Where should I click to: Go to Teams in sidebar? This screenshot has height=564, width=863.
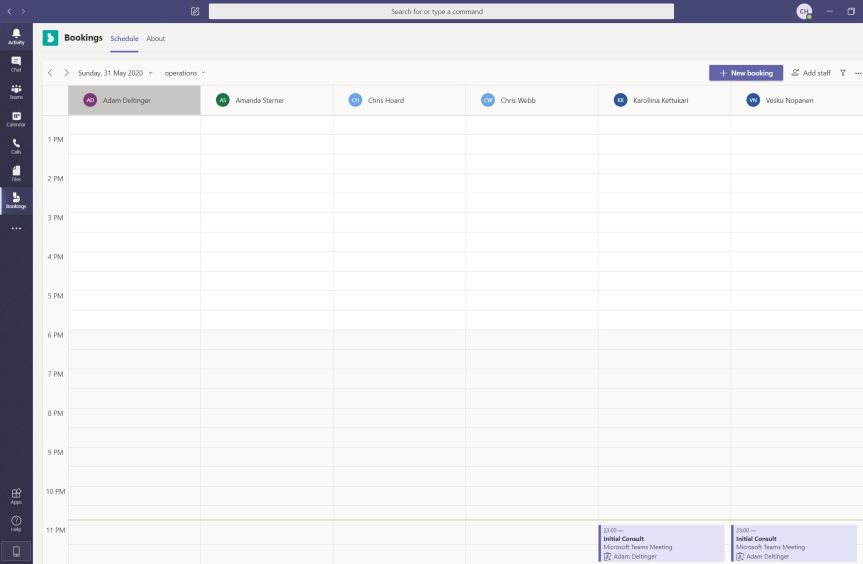click(x=16, y=91)
